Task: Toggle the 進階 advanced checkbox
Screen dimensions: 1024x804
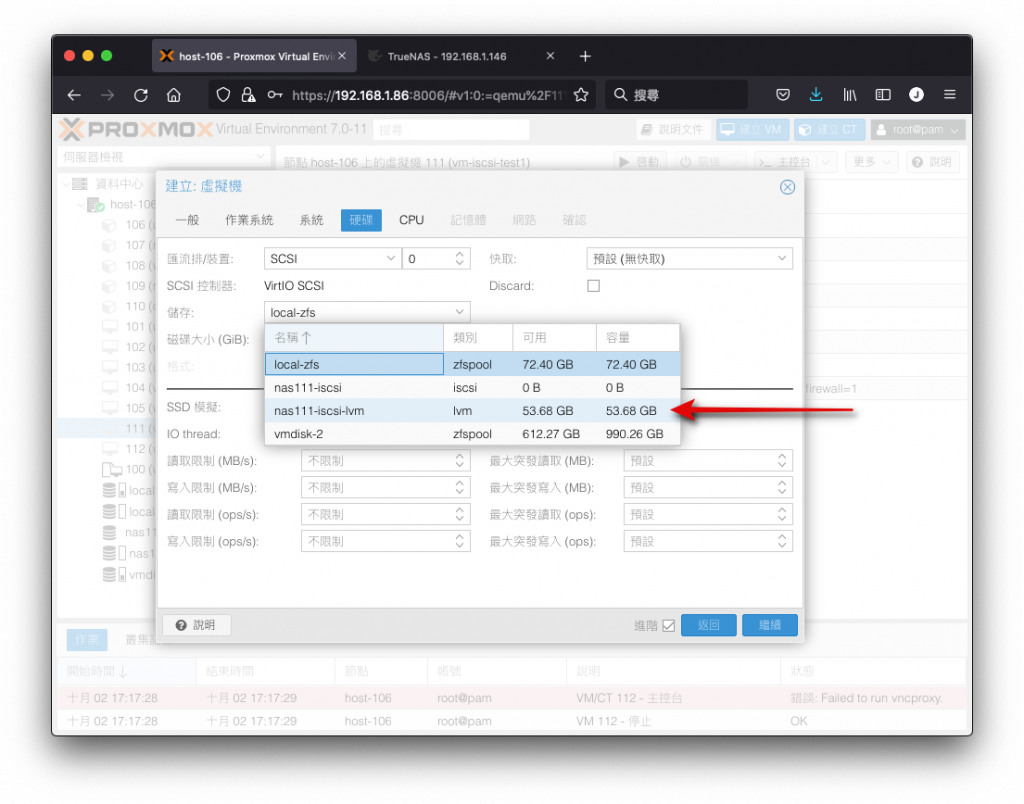Action: click(668, 626)
